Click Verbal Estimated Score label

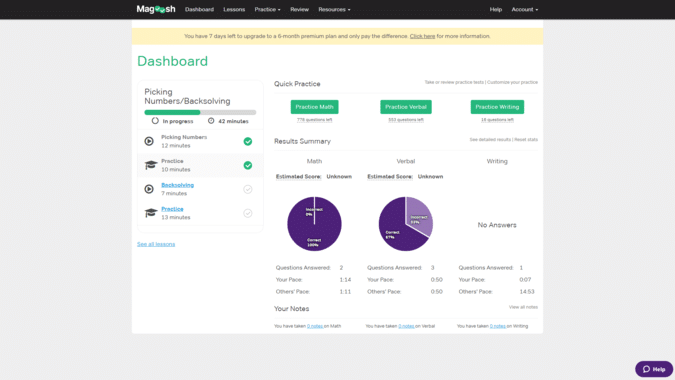[390, 176]
